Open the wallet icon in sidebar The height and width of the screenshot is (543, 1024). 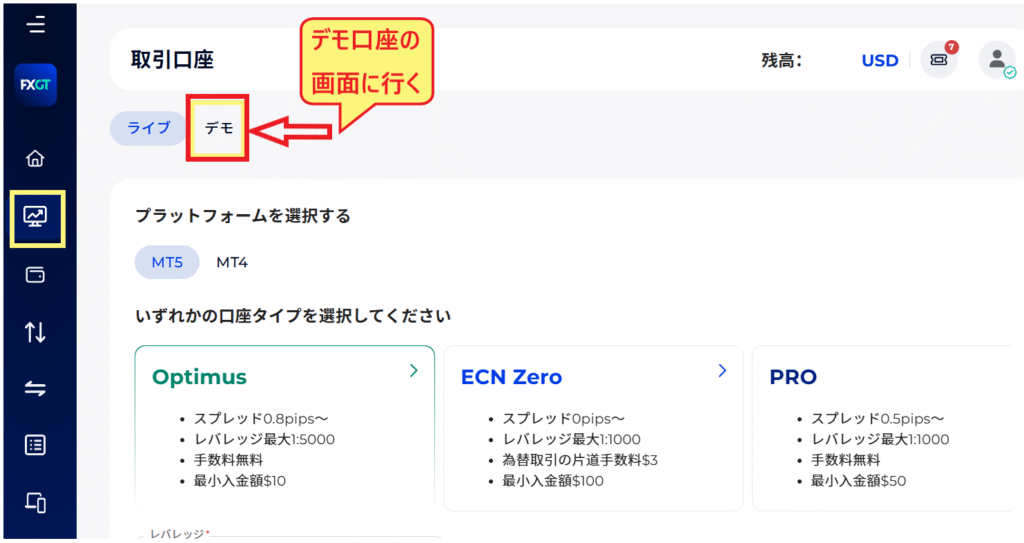point(36,275)
